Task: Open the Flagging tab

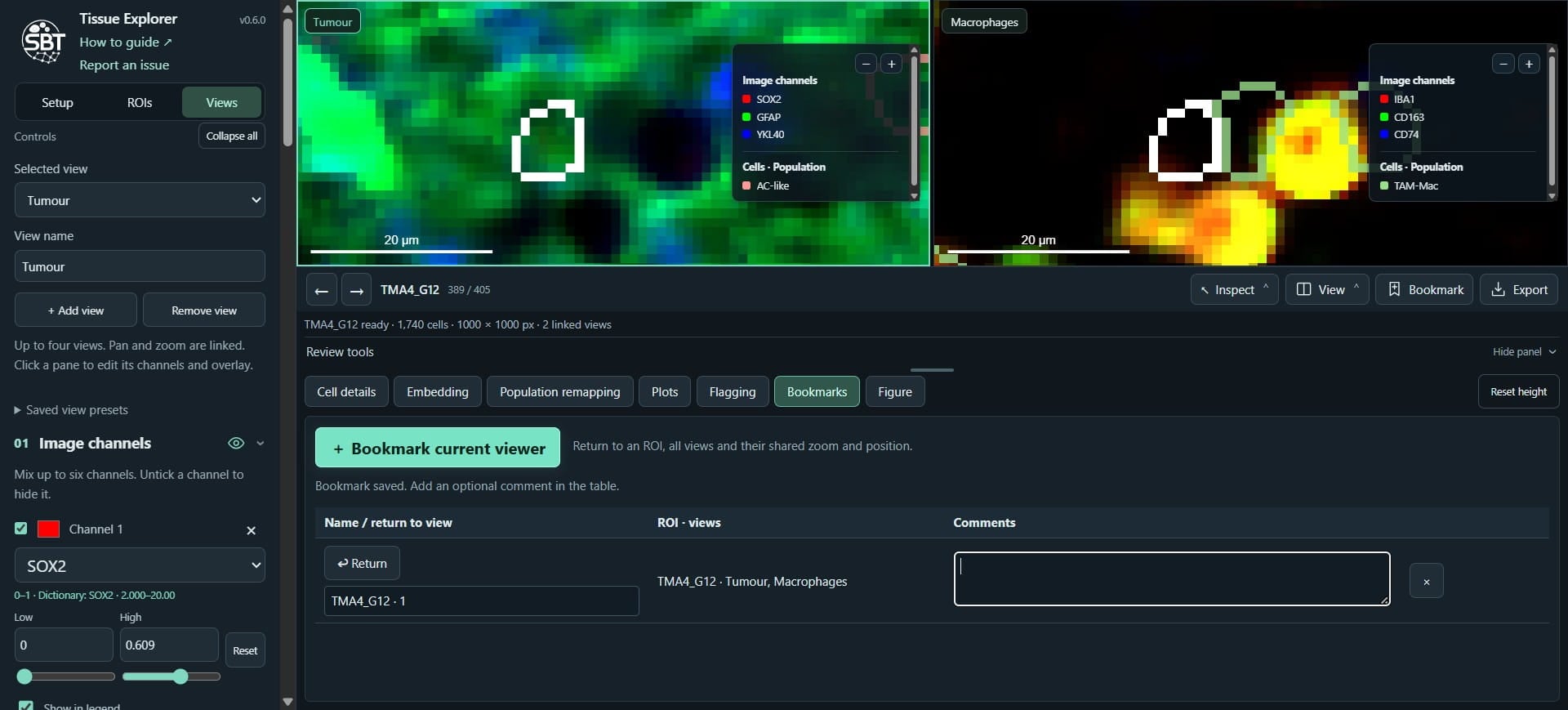Action: click(733, 392)
